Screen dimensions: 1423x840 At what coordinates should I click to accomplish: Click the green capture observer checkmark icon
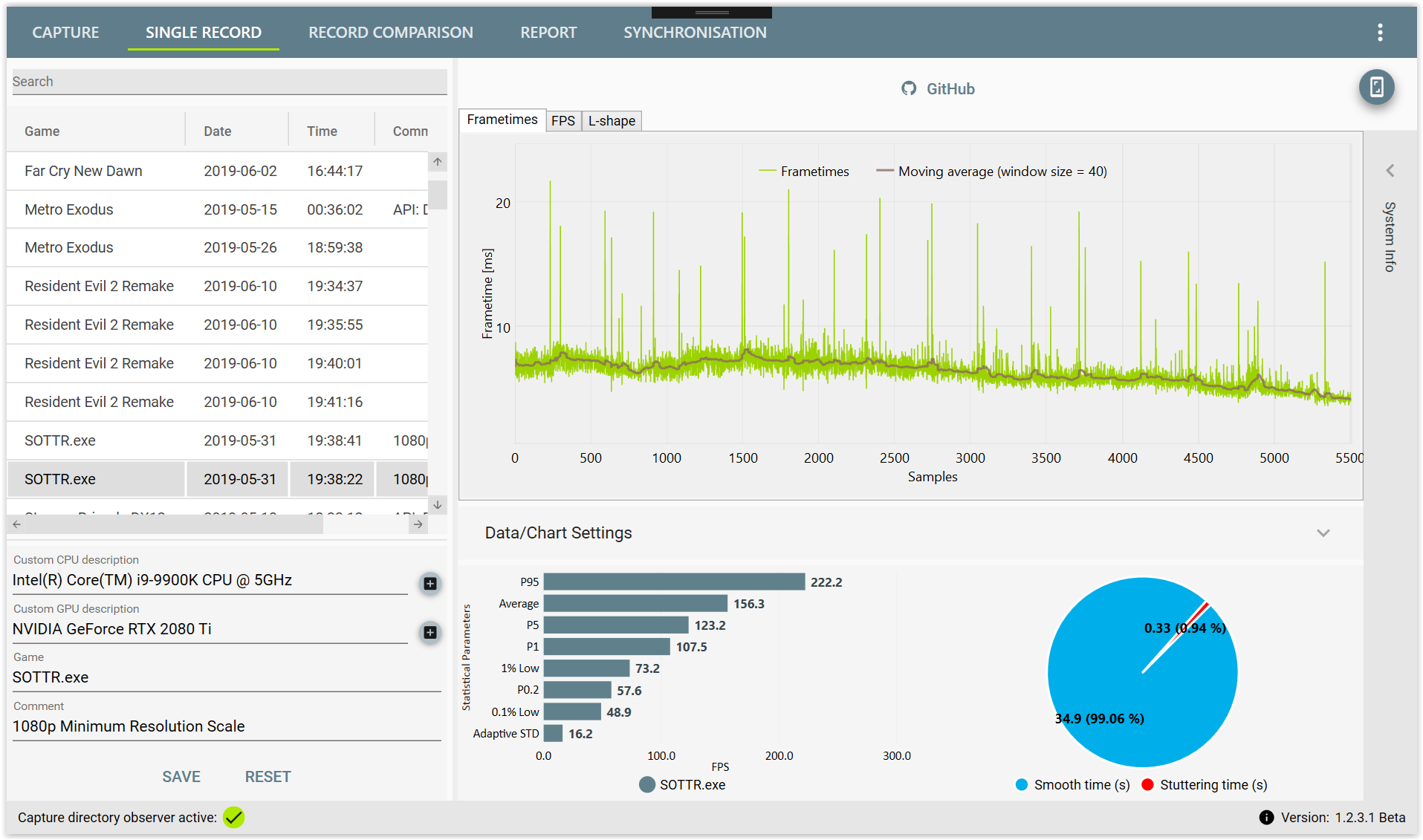click(234, 818)
